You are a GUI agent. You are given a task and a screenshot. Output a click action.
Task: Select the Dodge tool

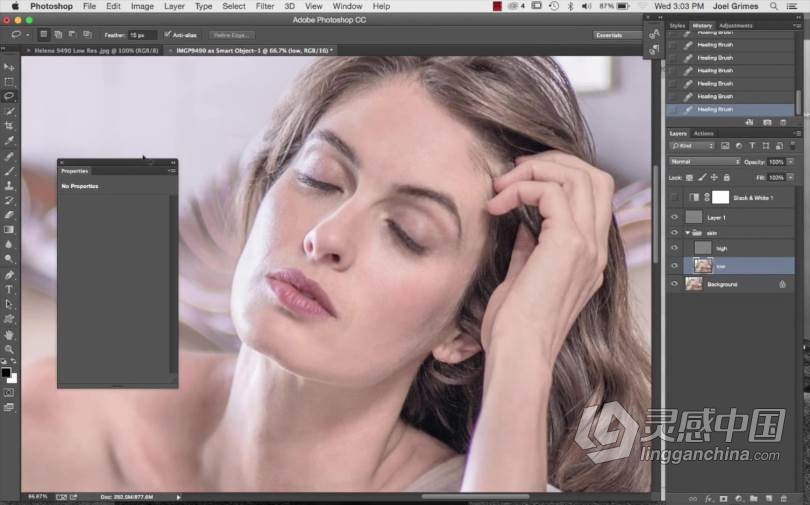[x=9, y=259]
